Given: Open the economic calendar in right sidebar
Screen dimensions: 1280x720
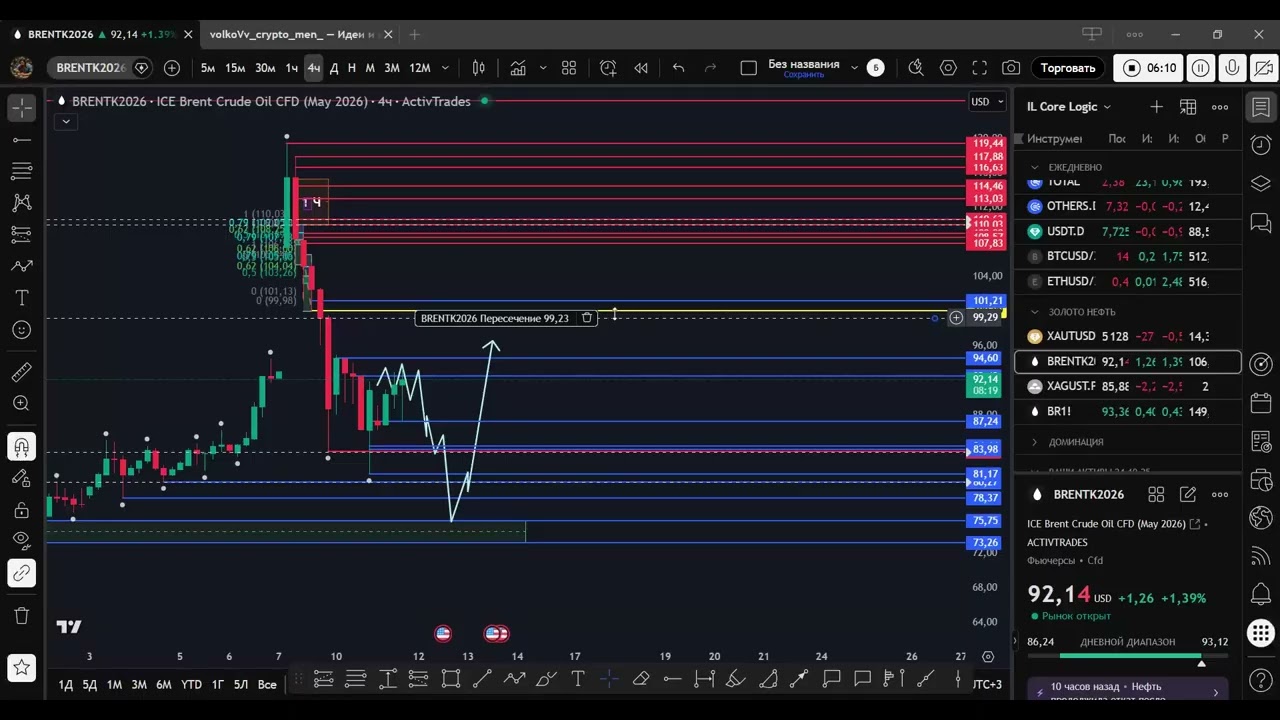Looking at the screenshot, I should pyautogui.click(x=1261, y=403).
